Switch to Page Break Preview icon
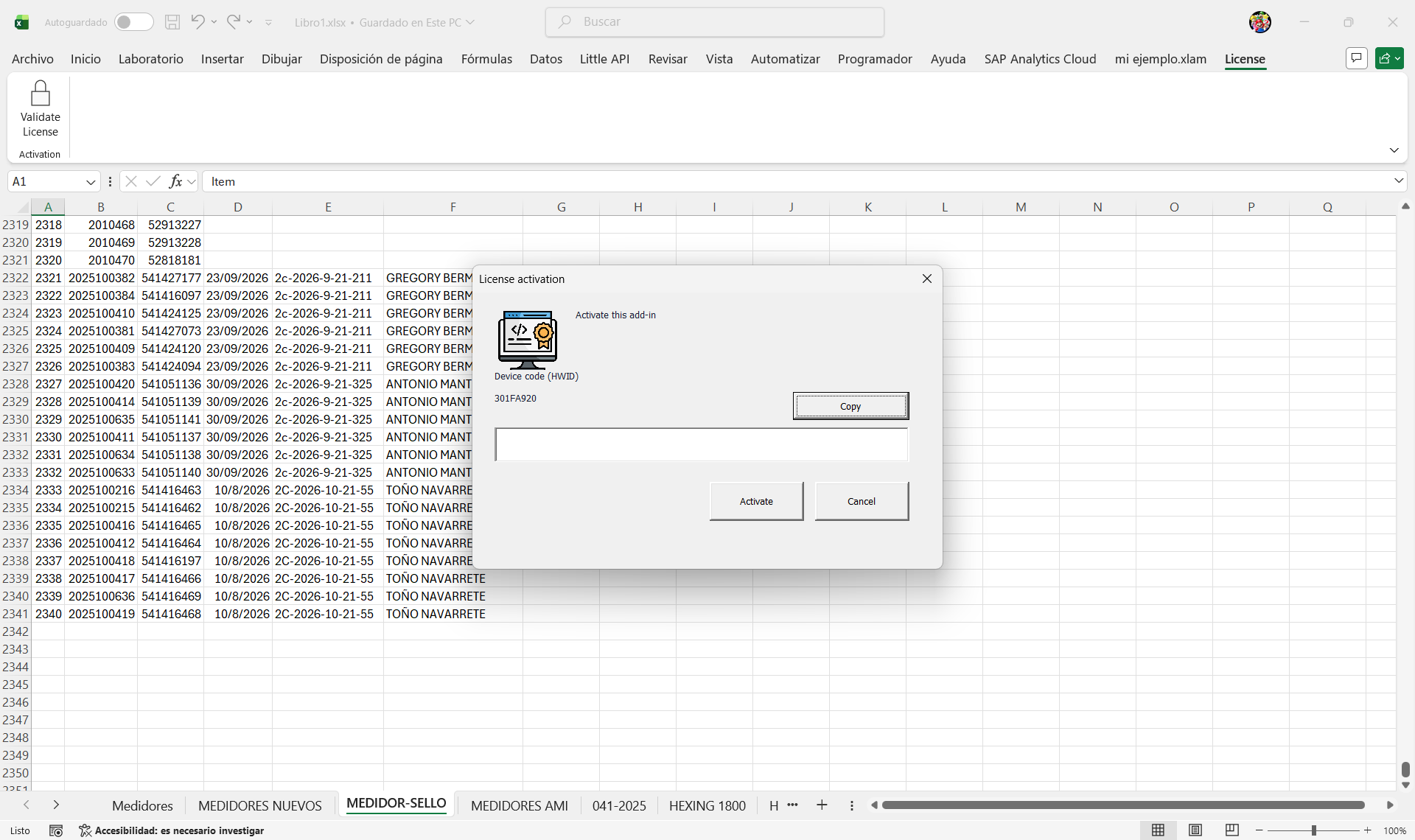1415x840 pixels. click(x=1231, y=830)
